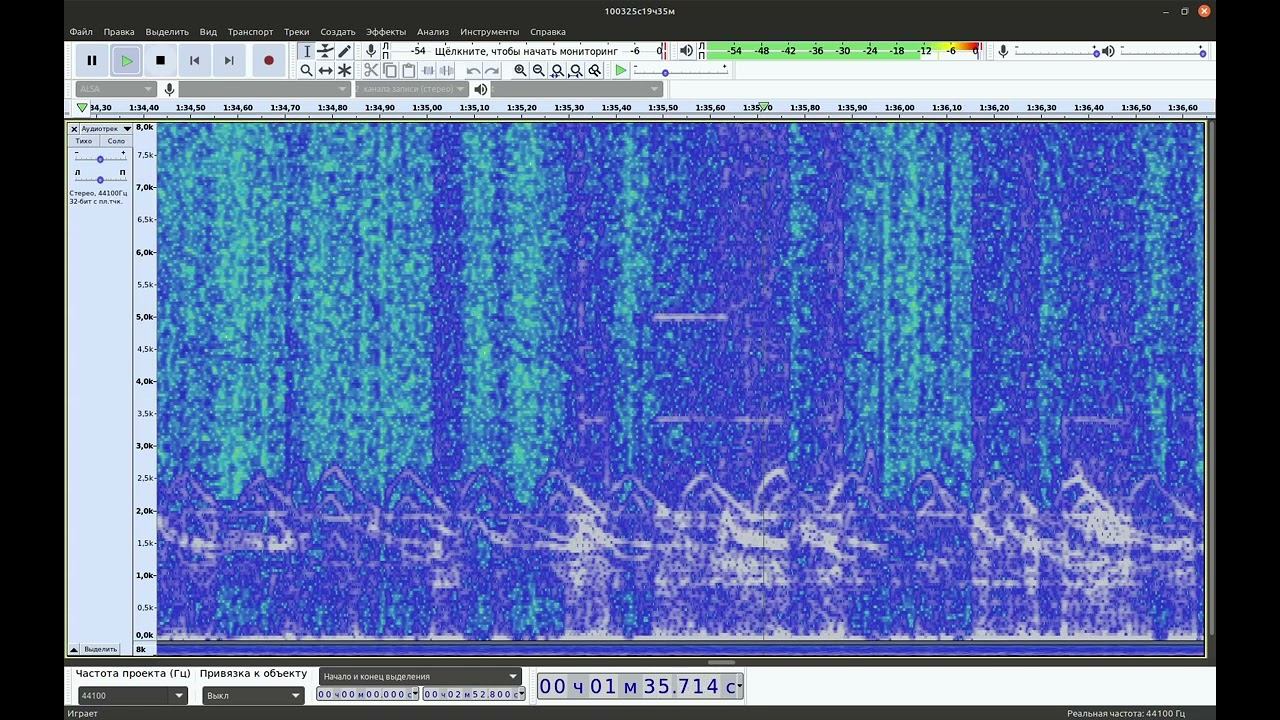The image size is (1280, 720).
Task: Trim audio outside the selection
Action: (428, 70)
